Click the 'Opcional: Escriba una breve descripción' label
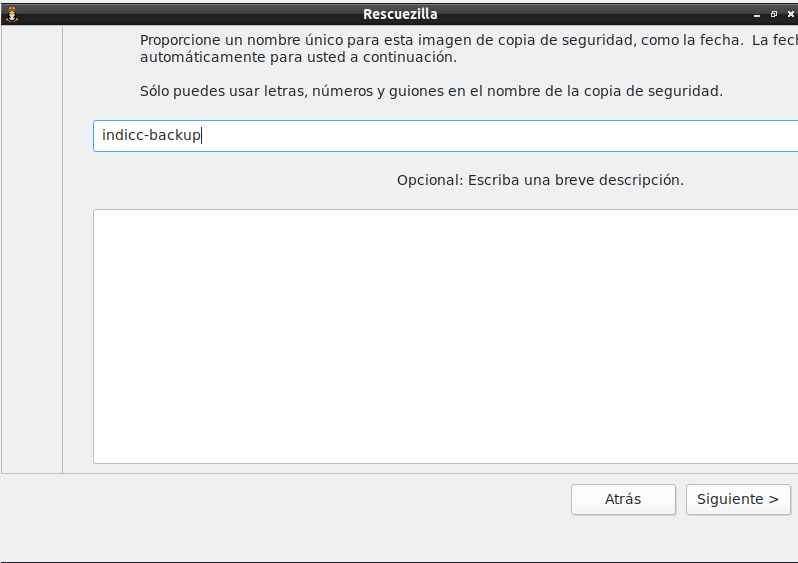 [x=540, y=181]
